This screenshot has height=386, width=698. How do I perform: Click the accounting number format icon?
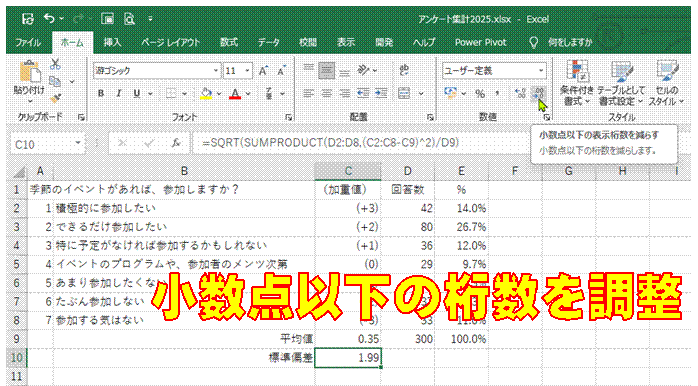(x=450, y=93)
